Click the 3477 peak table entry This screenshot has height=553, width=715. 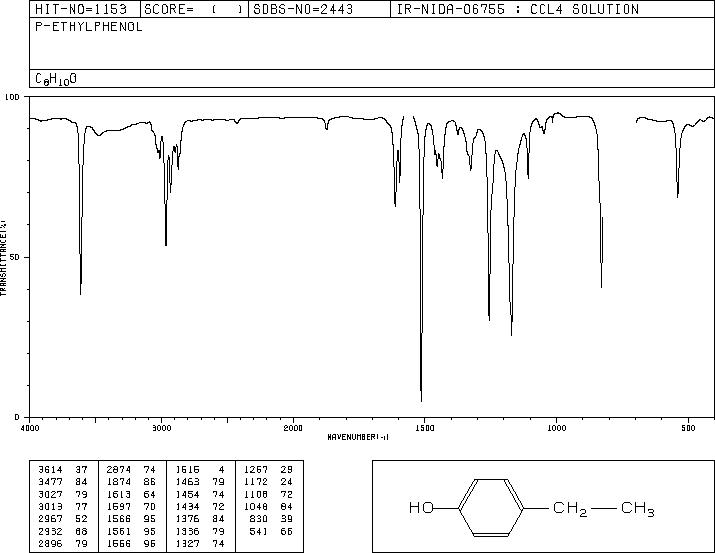point(63,482)
